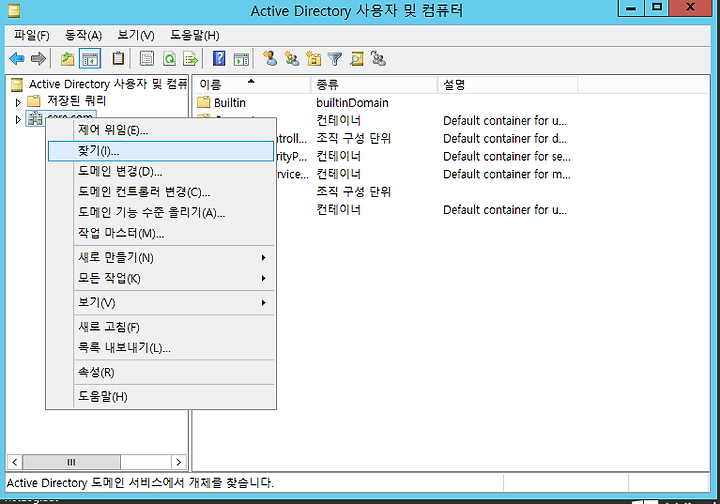This screenshot has width=720, height=504.
Task: Expand the domain node arrow in tree
Action: [18, 120]
